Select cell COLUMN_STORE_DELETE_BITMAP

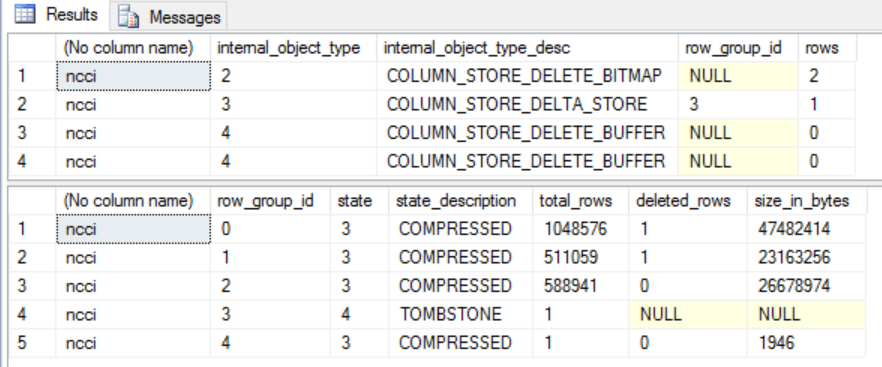pyautogui.click(x=527, y=76)
